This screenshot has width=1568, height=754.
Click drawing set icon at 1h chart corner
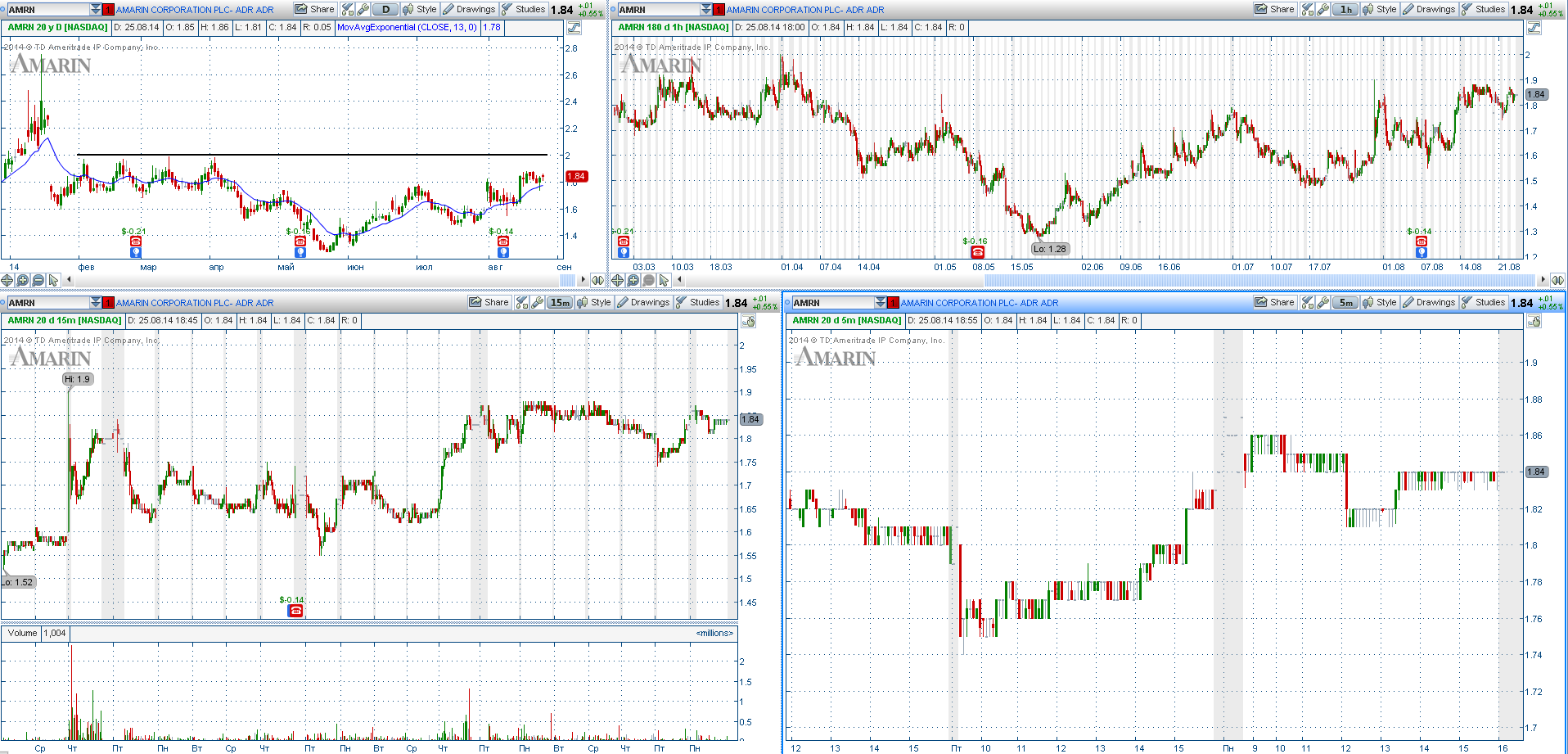[1534, 28]
